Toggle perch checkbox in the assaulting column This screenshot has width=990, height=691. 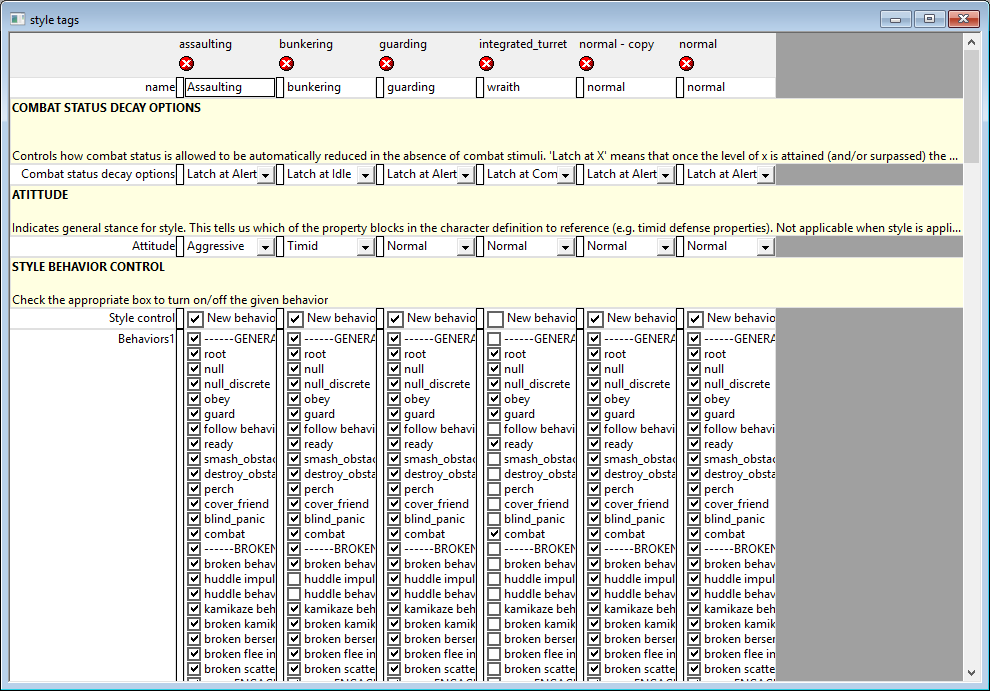click(x=194, y=490)
